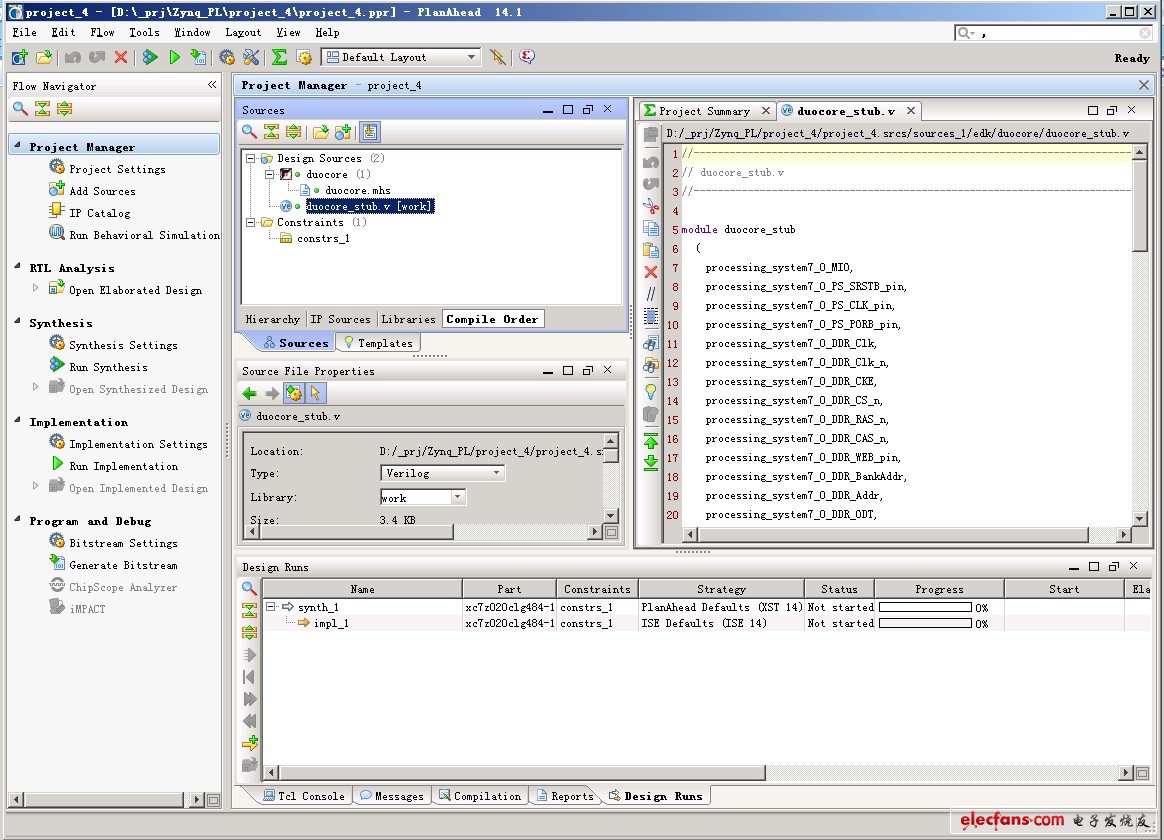
Task: Click the search magnifier in Flow Navigator
Action: click(20, 109)
